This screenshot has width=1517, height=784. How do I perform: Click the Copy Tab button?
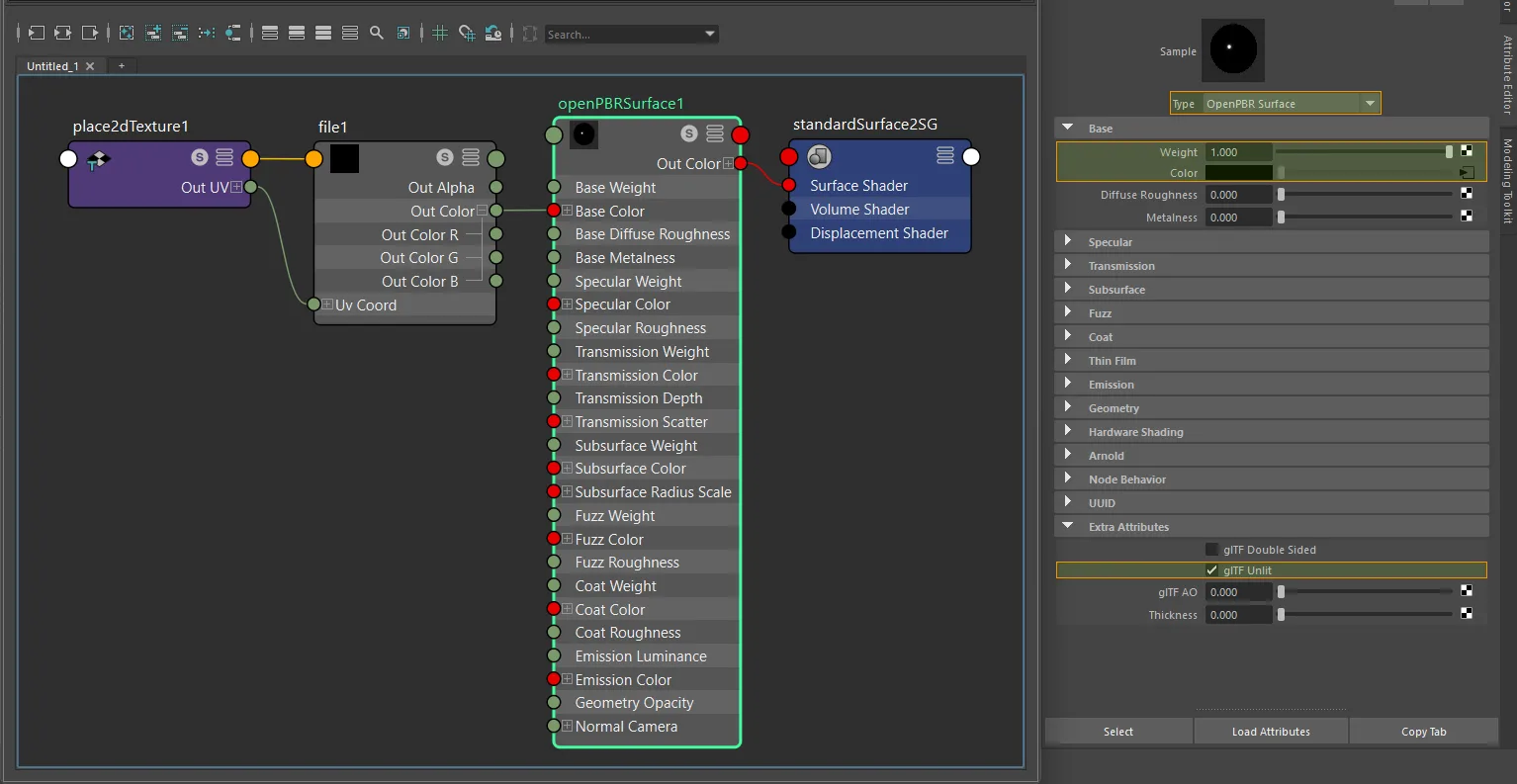click(1423, 732)
